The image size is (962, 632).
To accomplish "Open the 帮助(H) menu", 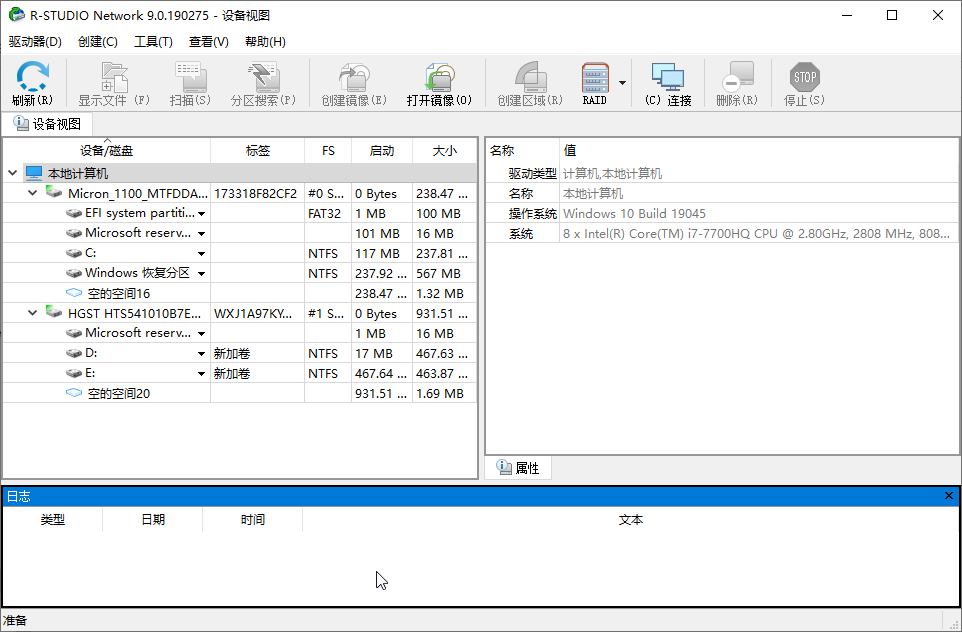I will click(265, 42).
